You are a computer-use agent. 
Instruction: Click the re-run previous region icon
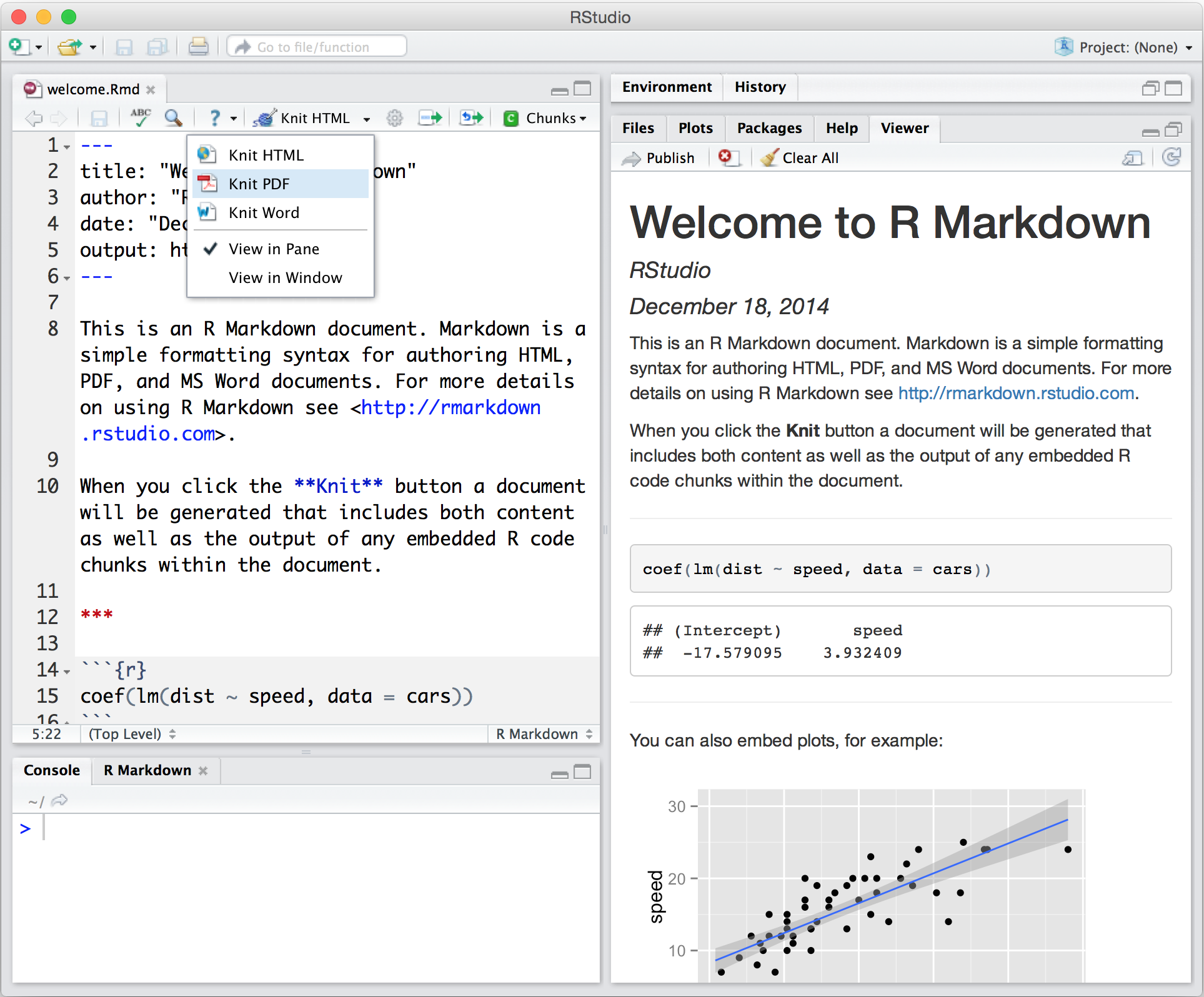point(471,117)
